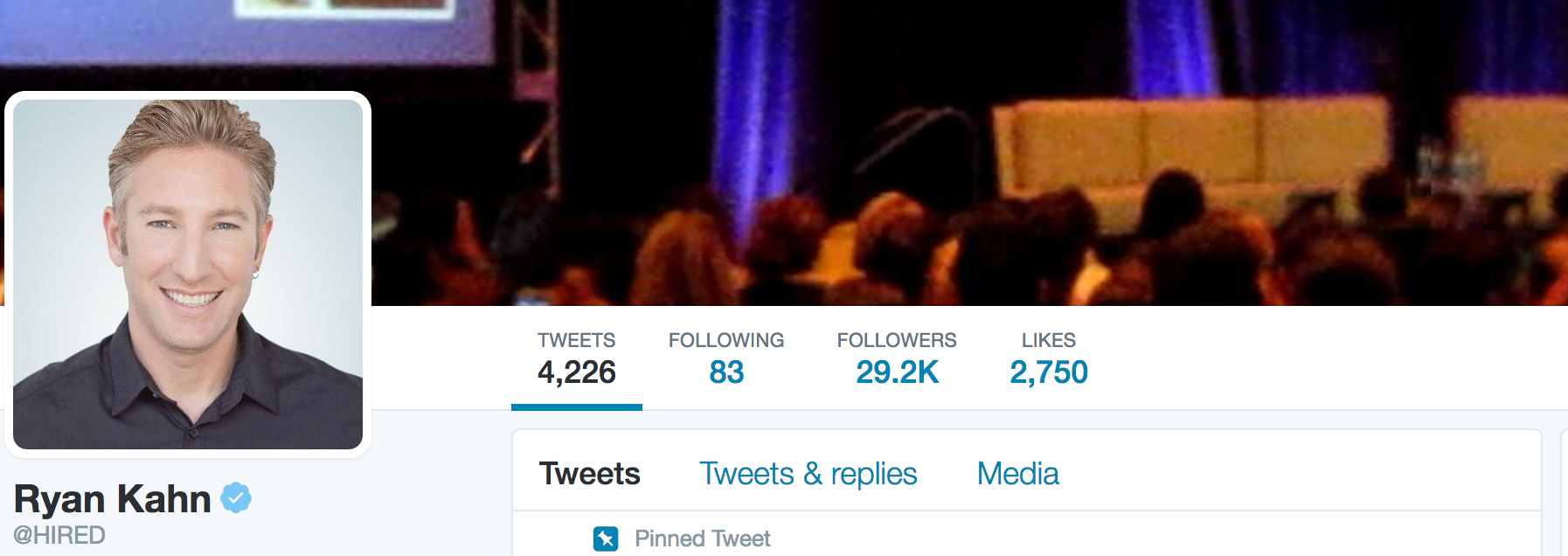This screenshot has height=556, width=1568.
Task: Open Ryan Kahn's profile photo
Action: click(188, 275)
